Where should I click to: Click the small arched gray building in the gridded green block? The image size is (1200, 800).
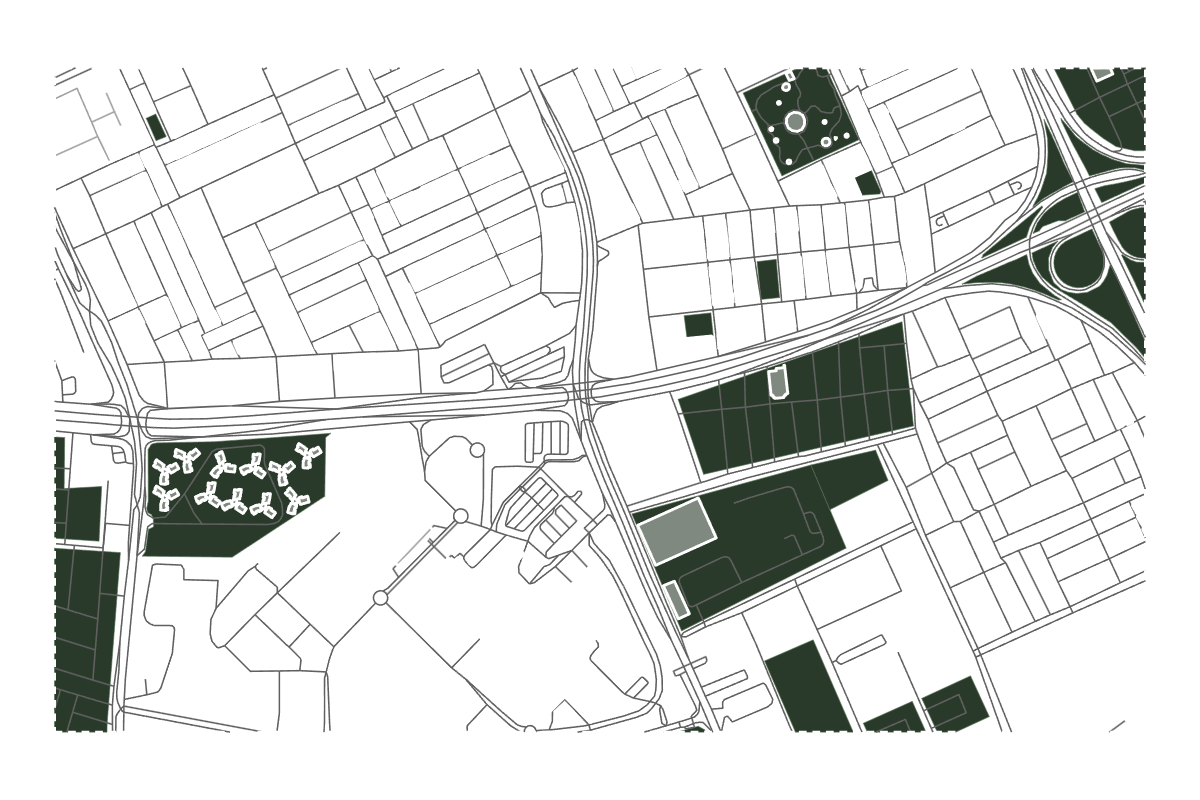coord(778,383)
